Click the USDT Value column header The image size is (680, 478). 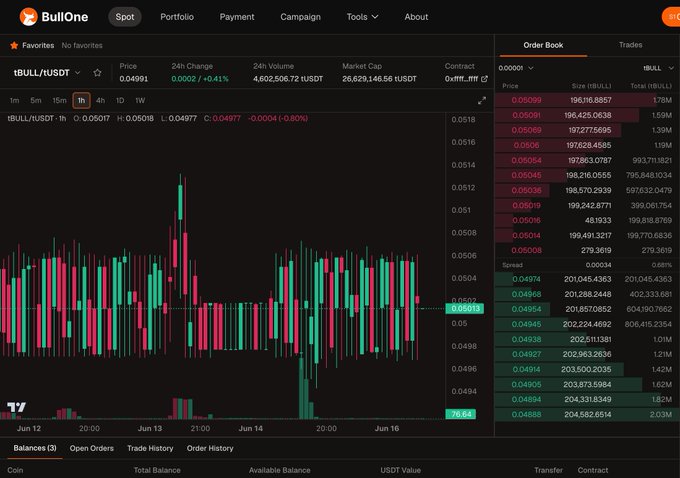tap(401, 470)
